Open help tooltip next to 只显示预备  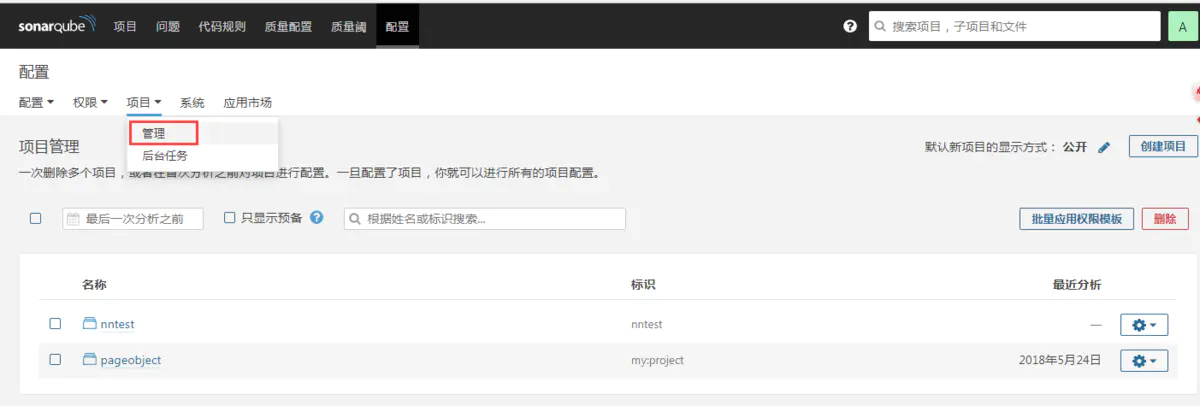point(317,217)
